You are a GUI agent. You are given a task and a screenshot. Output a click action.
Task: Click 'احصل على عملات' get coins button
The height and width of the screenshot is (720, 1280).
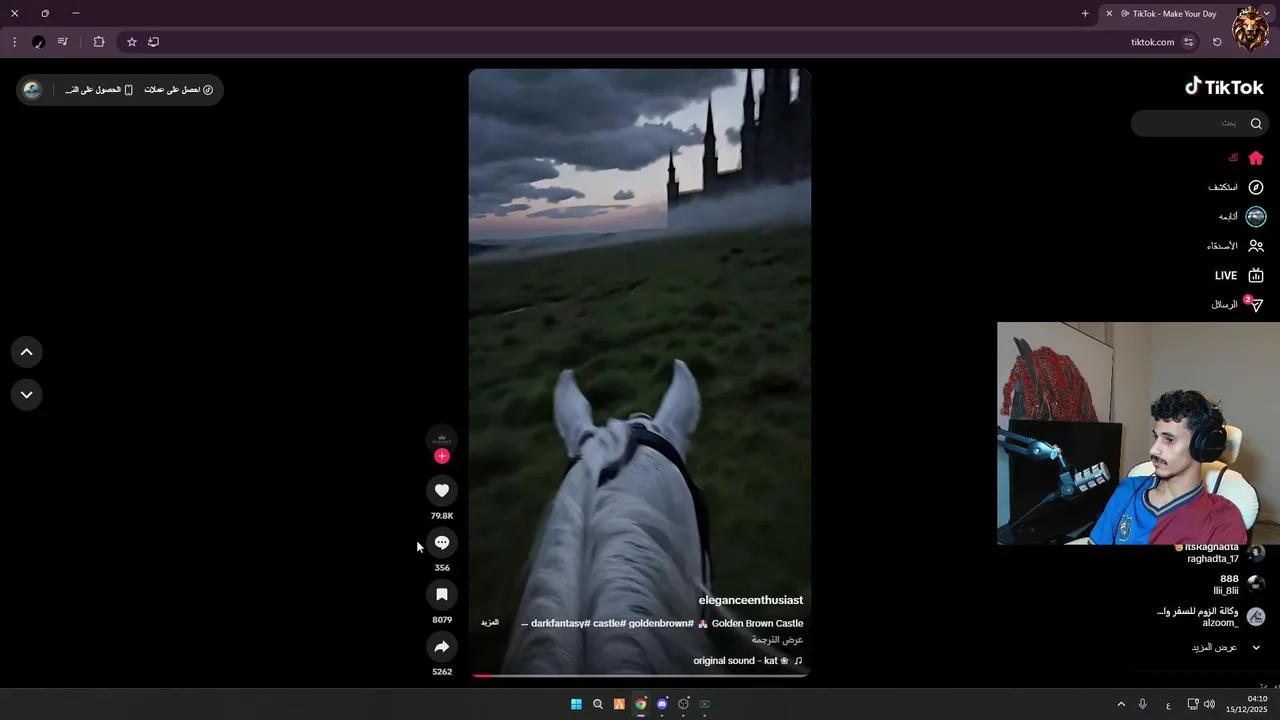pyautogui.click(x=179, y=90)
